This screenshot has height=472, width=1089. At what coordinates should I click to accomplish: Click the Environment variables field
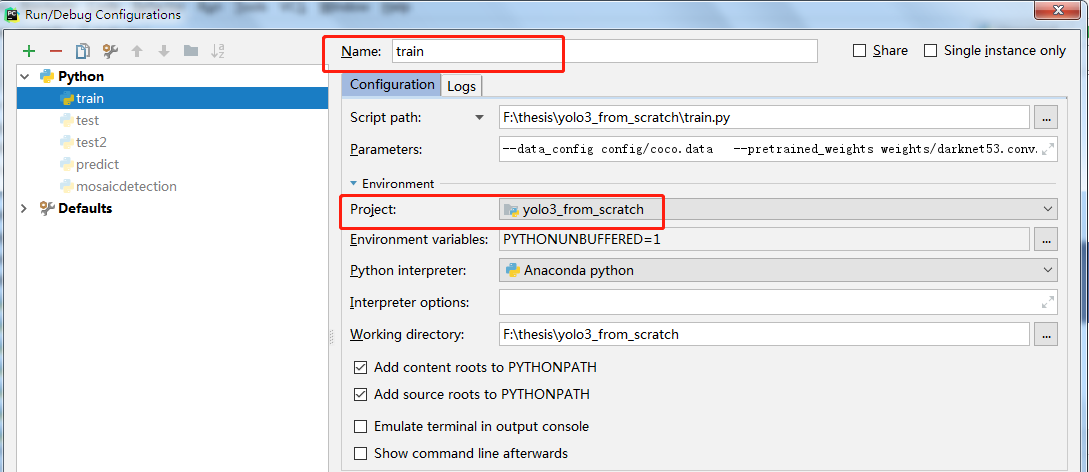764,239
